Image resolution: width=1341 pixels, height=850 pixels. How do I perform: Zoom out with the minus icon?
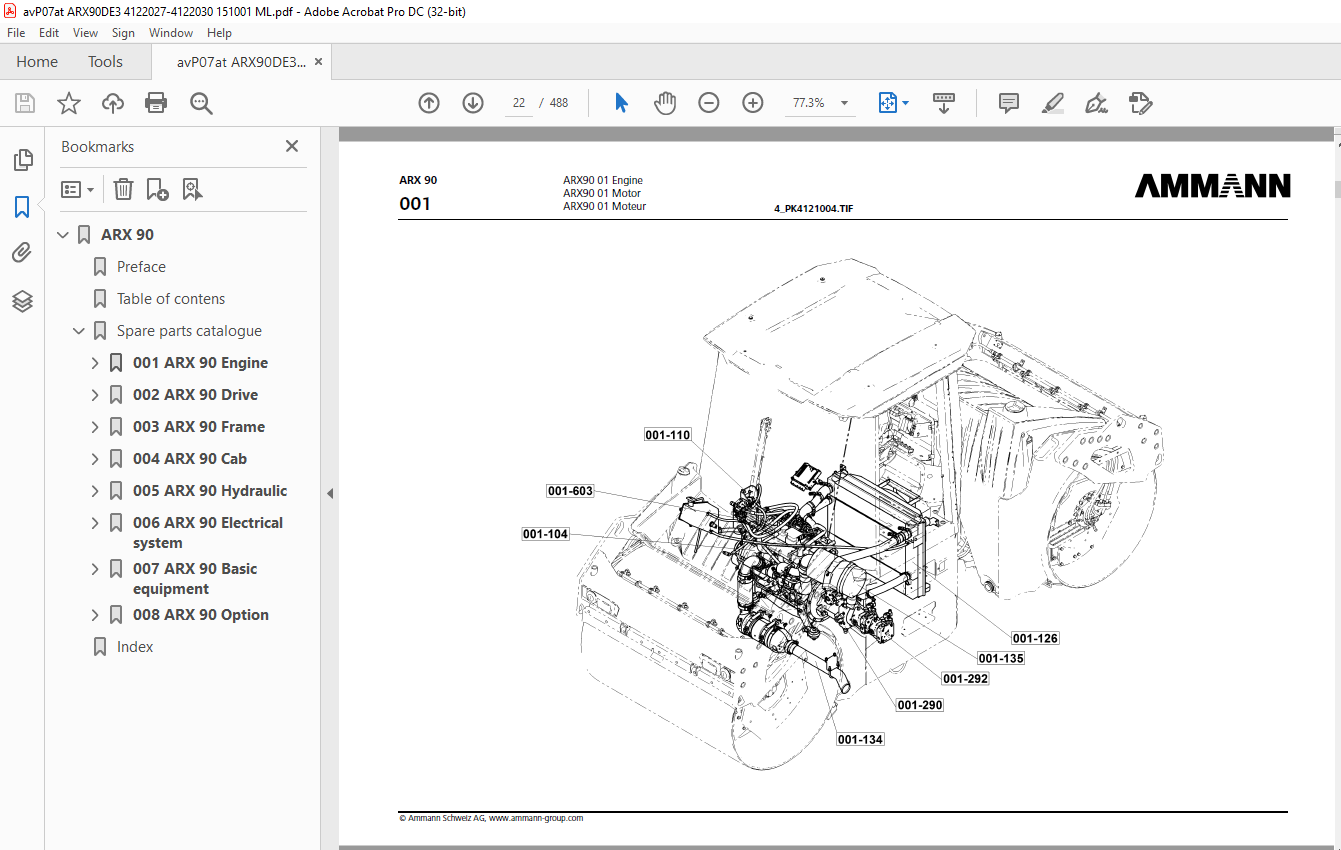pos(709,103)
